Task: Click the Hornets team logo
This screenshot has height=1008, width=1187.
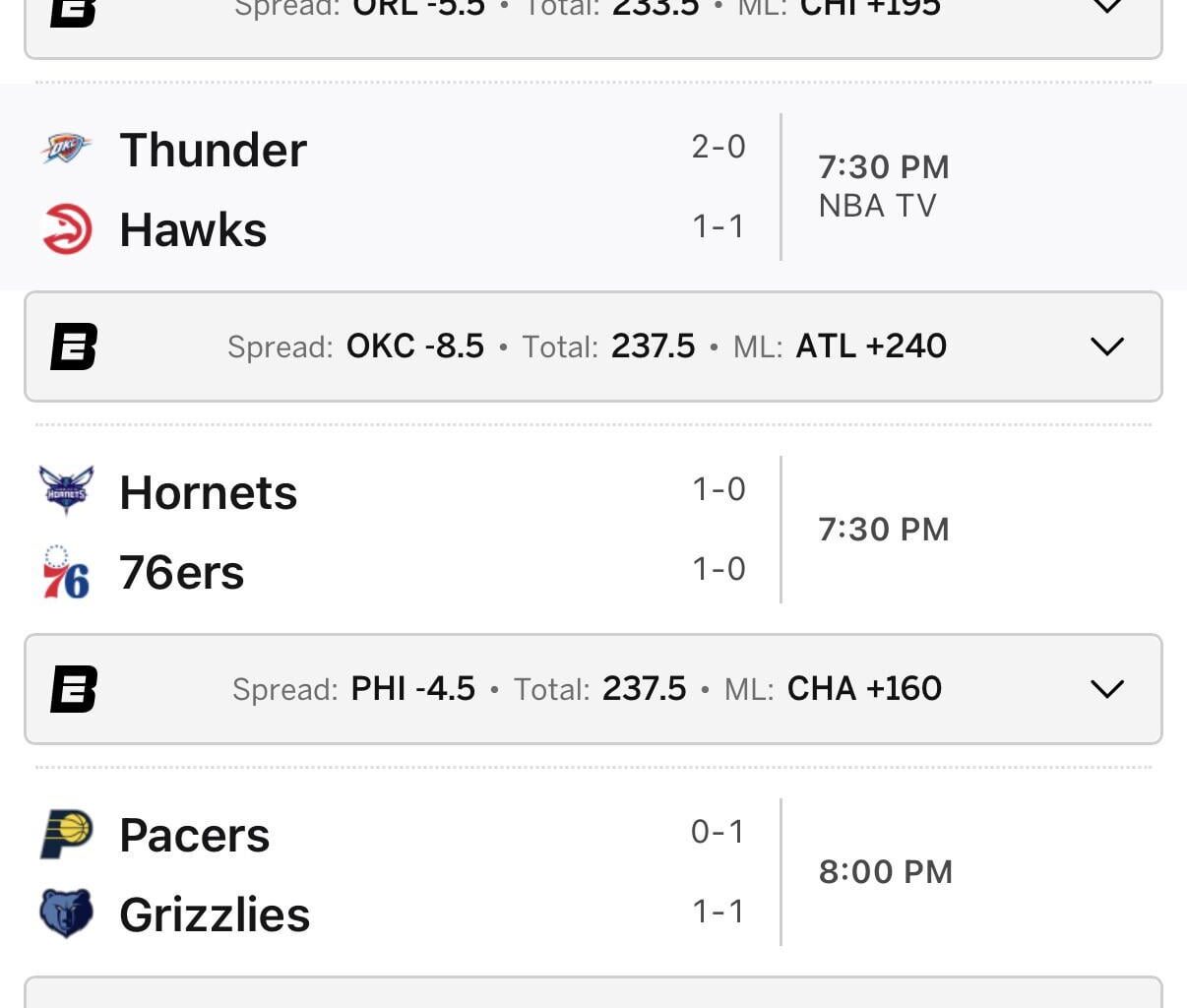Action: 65,490
